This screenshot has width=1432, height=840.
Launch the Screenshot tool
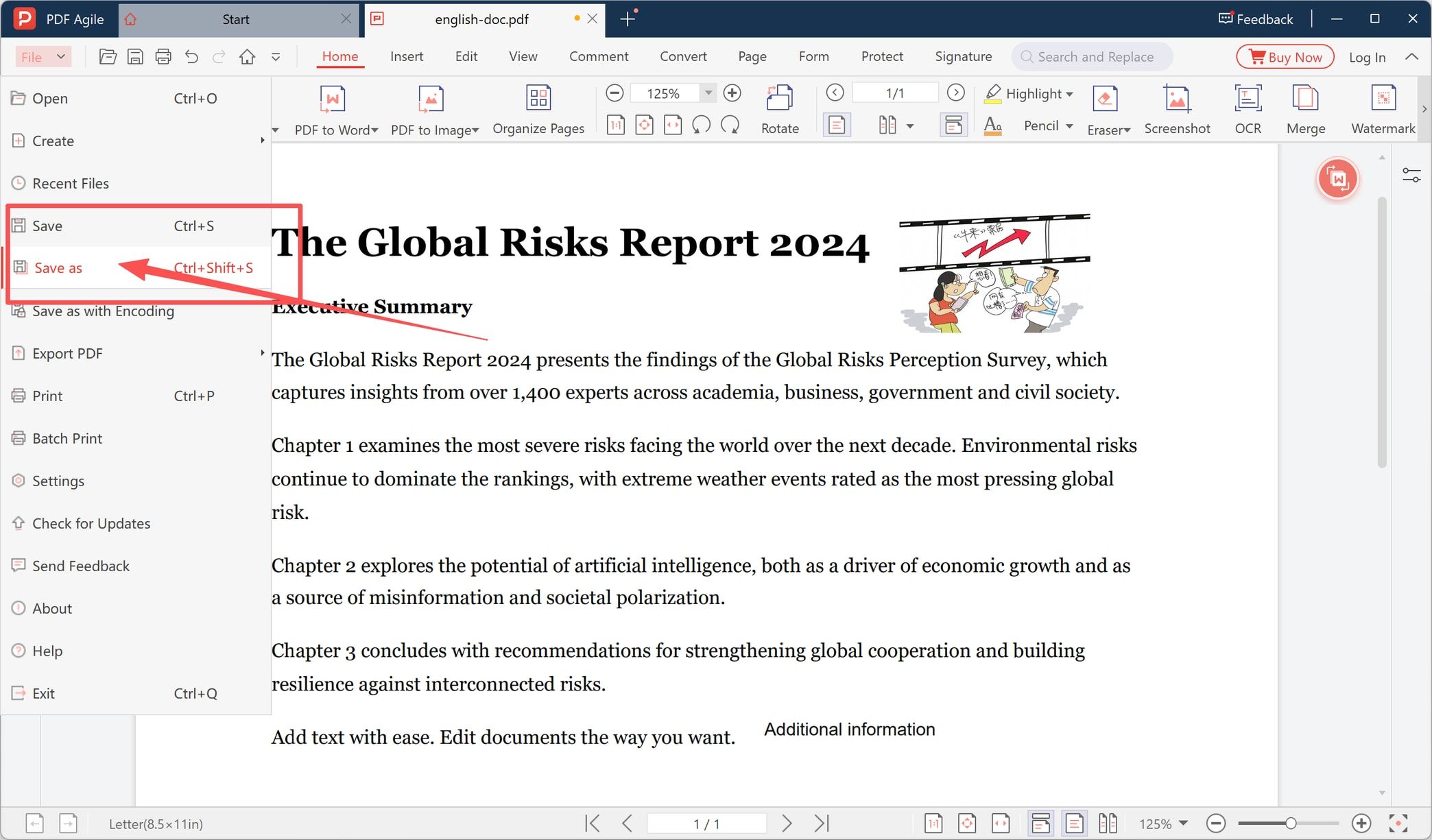click(x=1177, y=110)
